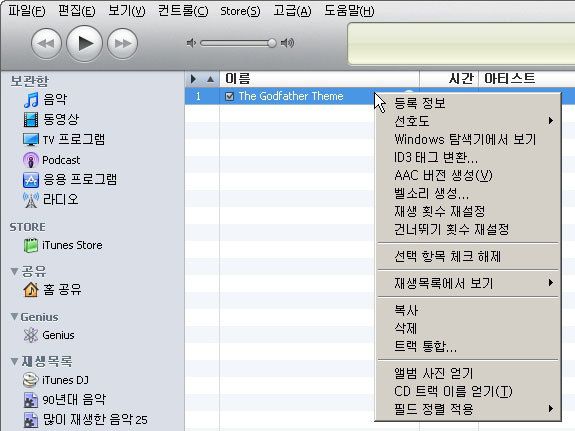
Task: Open the 컨트롤(C) menu
Action: tap(183, 11)
